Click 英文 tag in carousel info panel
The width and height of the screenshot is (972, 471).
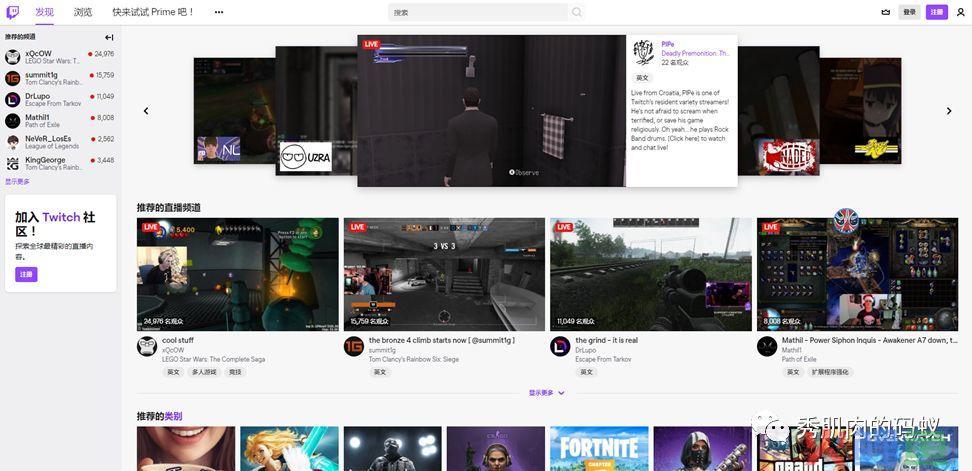(x=643, y=78)
